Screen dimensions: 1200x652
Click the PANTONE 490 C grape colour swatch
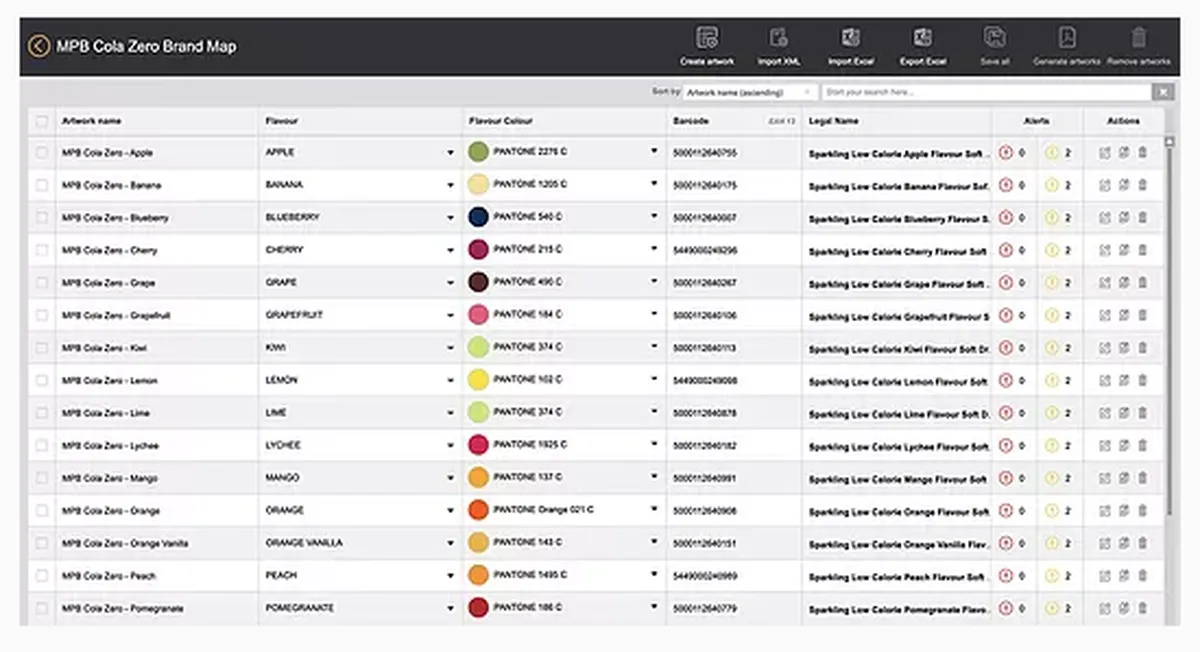click(479, 283)
